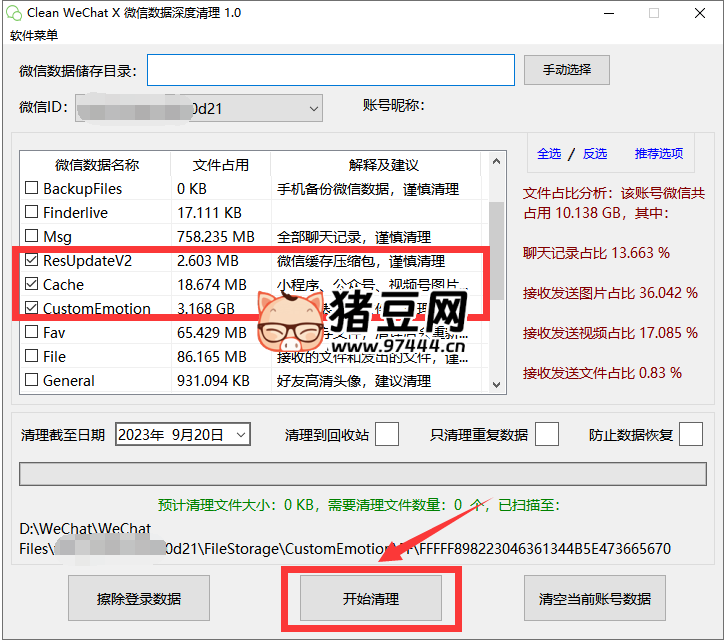726x642 pixels.
Task: Click the cleaning progress bar
Action: [x=363, y=474]
